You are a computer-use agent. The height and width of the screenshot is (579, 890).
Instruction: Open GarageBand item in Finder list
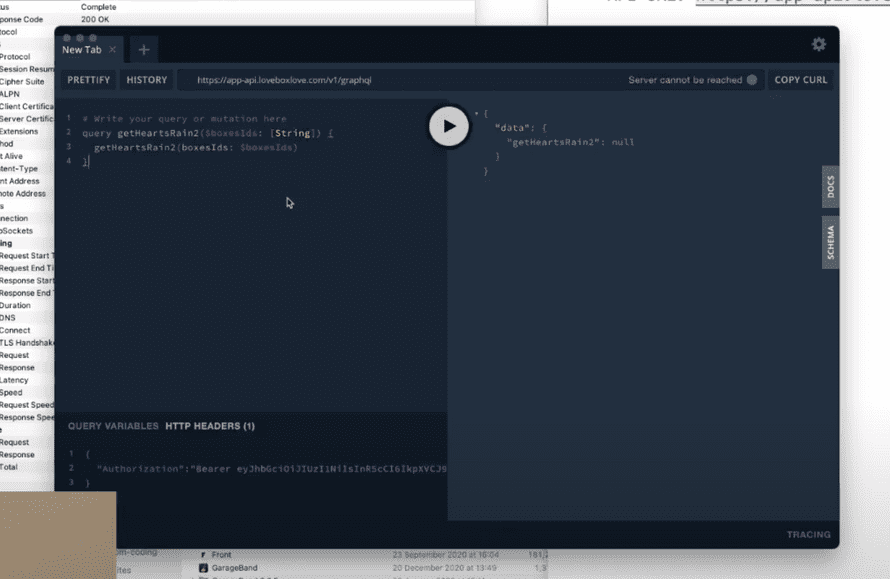[234, 568]
